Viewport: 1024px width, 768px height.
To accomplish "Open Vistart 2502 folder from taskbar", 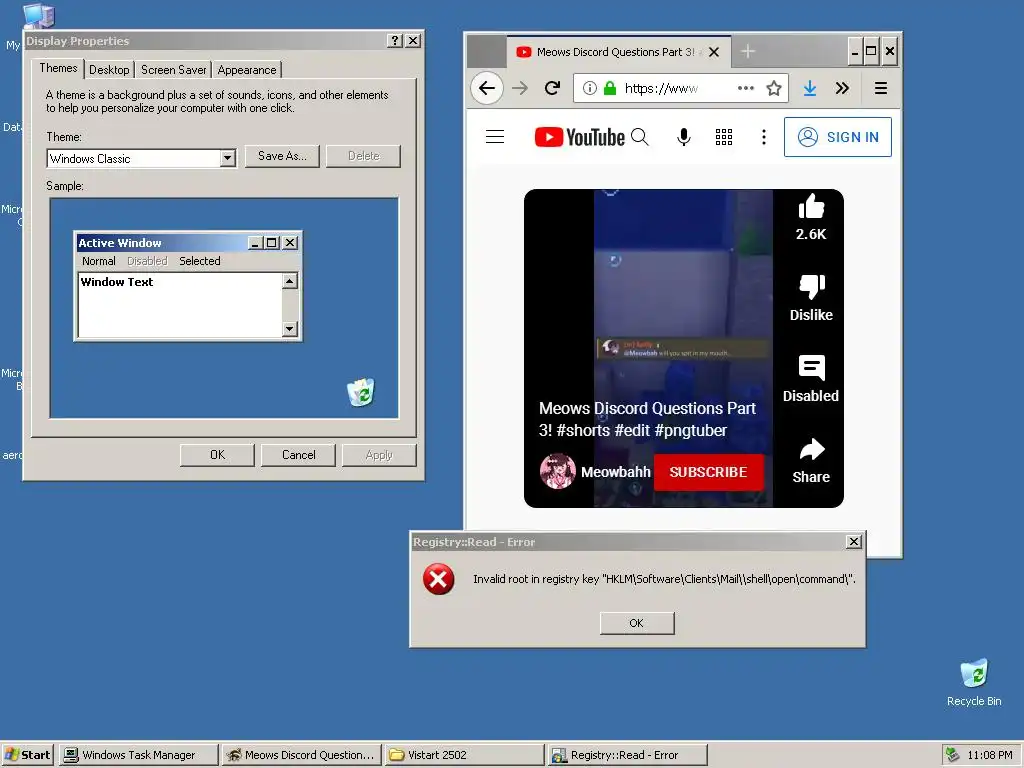I will (x=464, y=755).
